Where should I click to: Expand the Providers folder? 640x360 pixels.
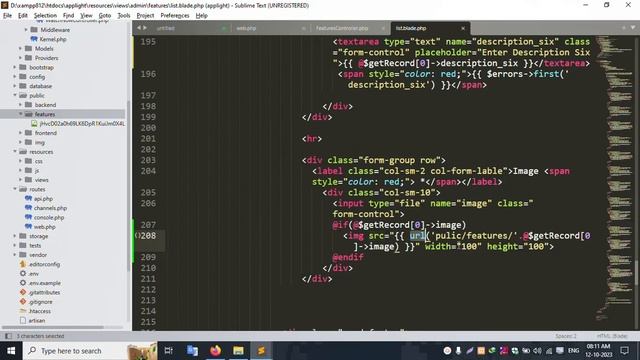point(20,58)
